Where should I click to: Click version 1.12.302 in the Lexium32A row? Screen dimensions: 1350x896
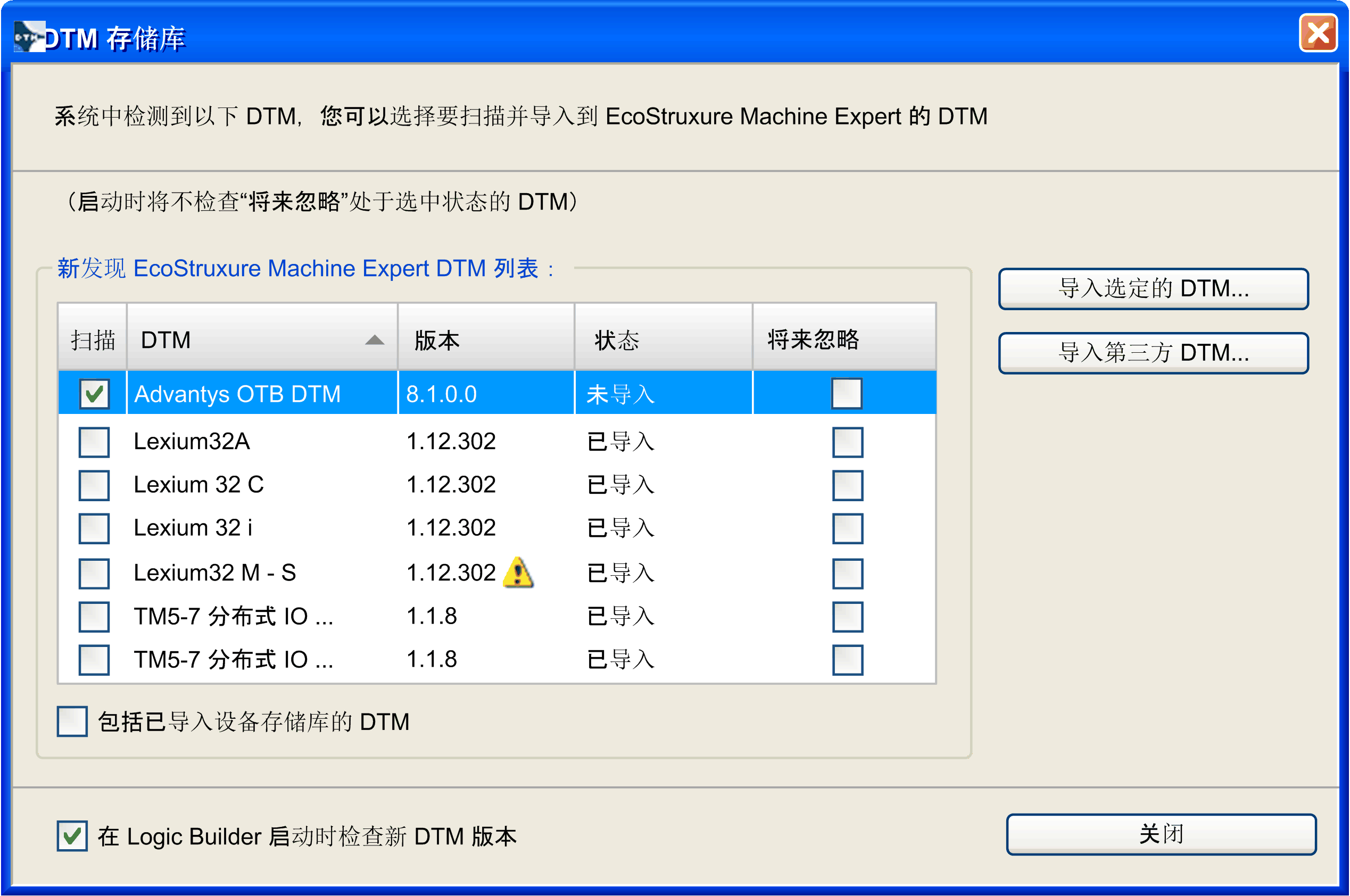[451, 442]
